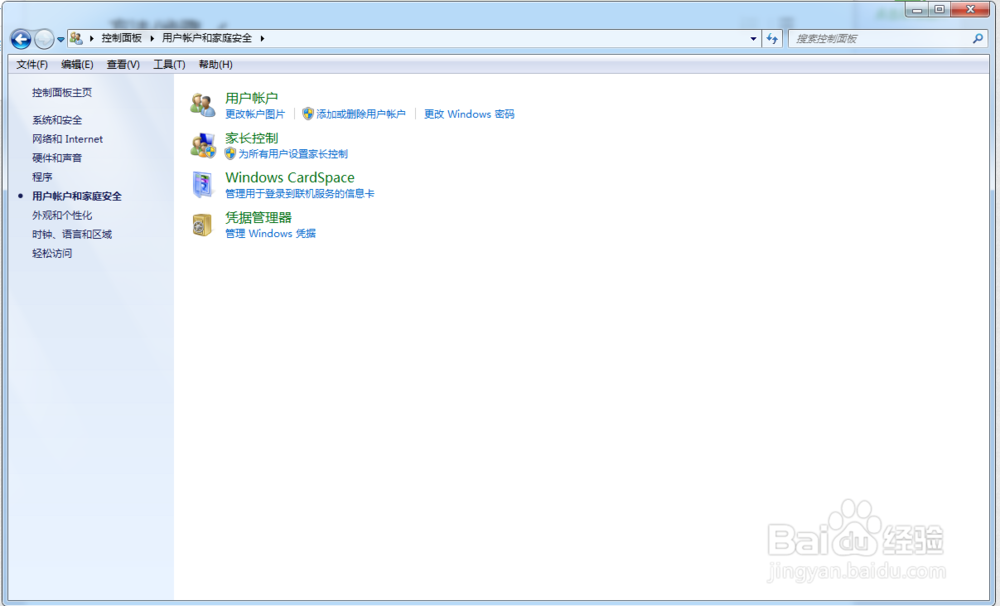1000x606 pixels.
Task: Click the refresh button beside address bar
Action: (x=772, y=39)
